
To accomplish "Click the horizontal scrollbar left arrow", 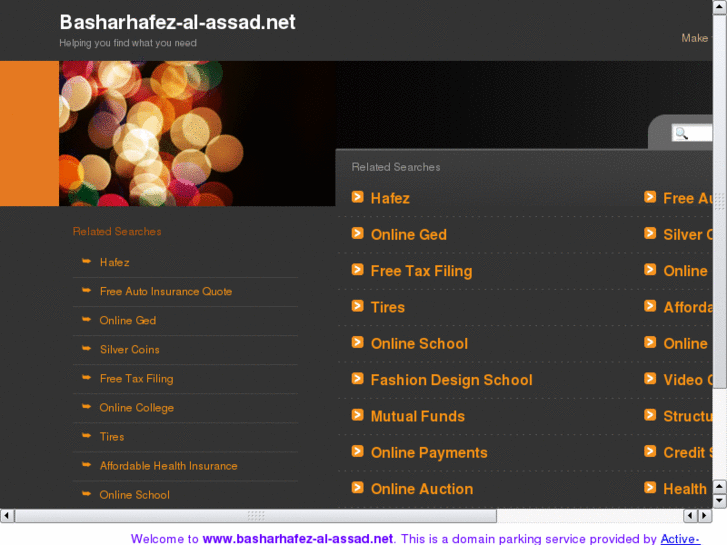I will tap(7, 515).
